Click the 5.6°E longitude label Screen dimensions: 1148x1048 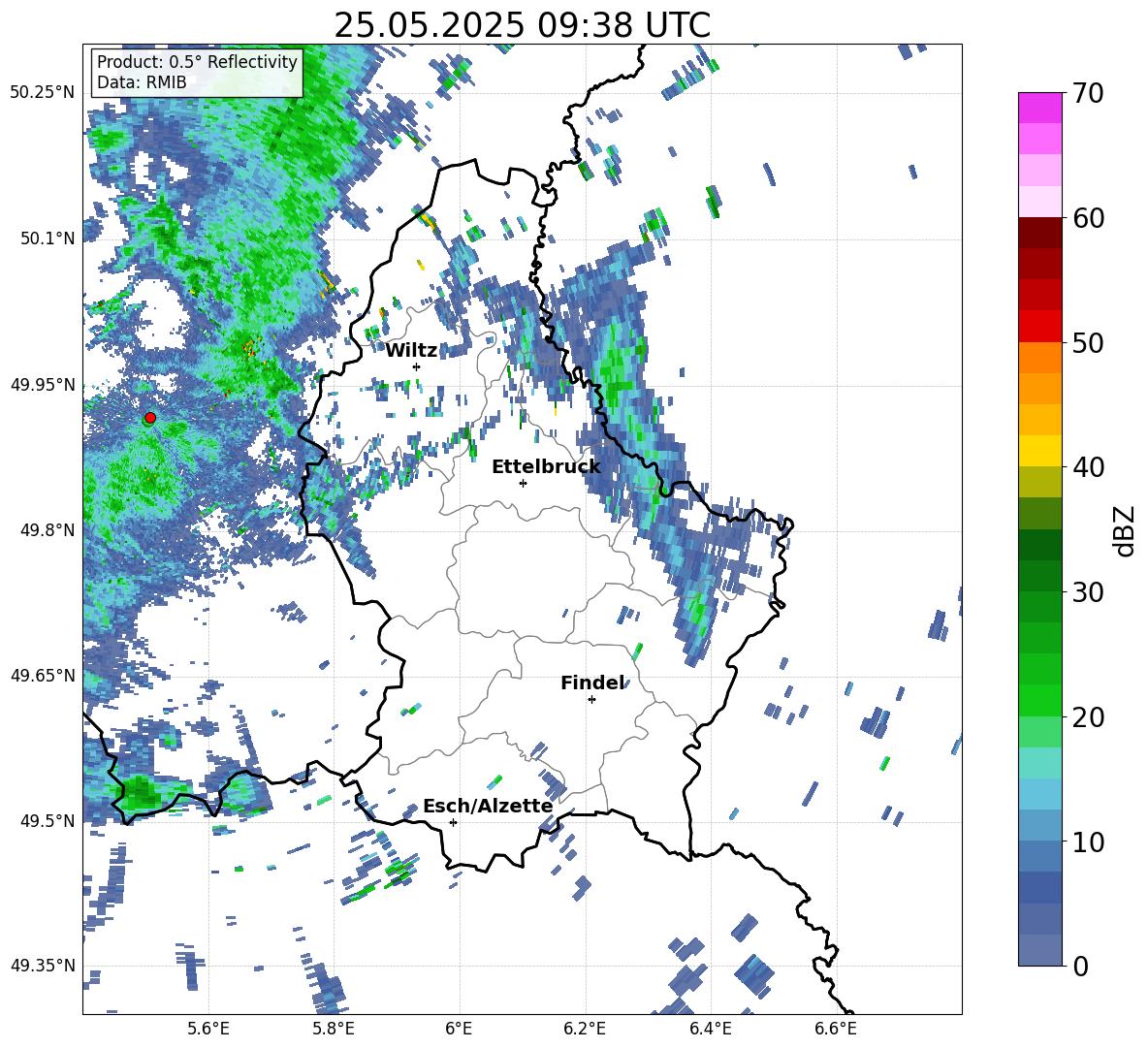(208, 1029)
